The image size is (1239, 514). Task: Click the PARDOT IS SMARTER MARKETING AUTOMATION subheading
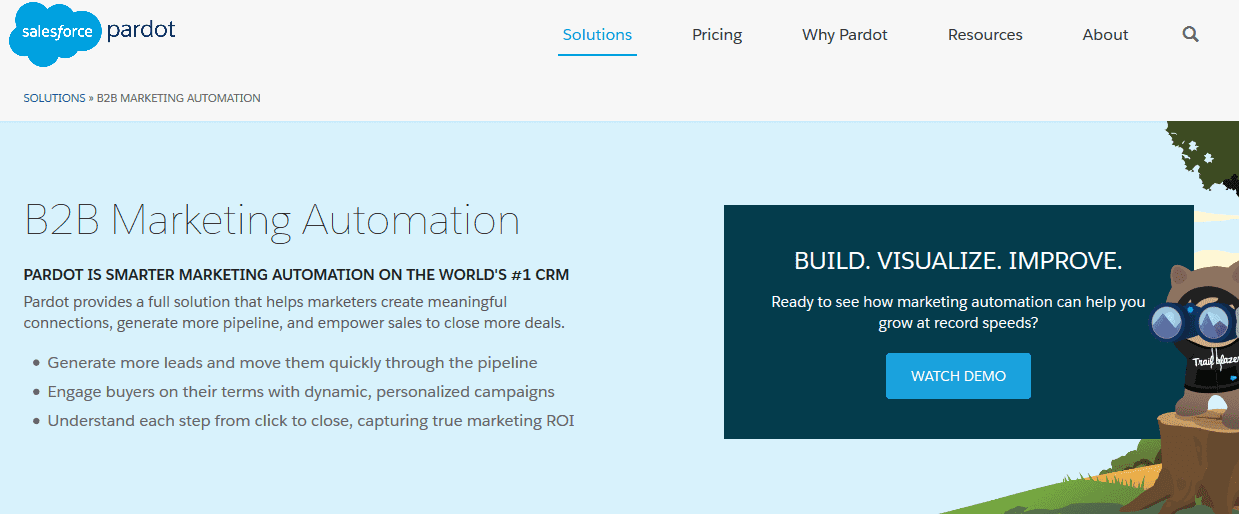(x=296, y=274)
